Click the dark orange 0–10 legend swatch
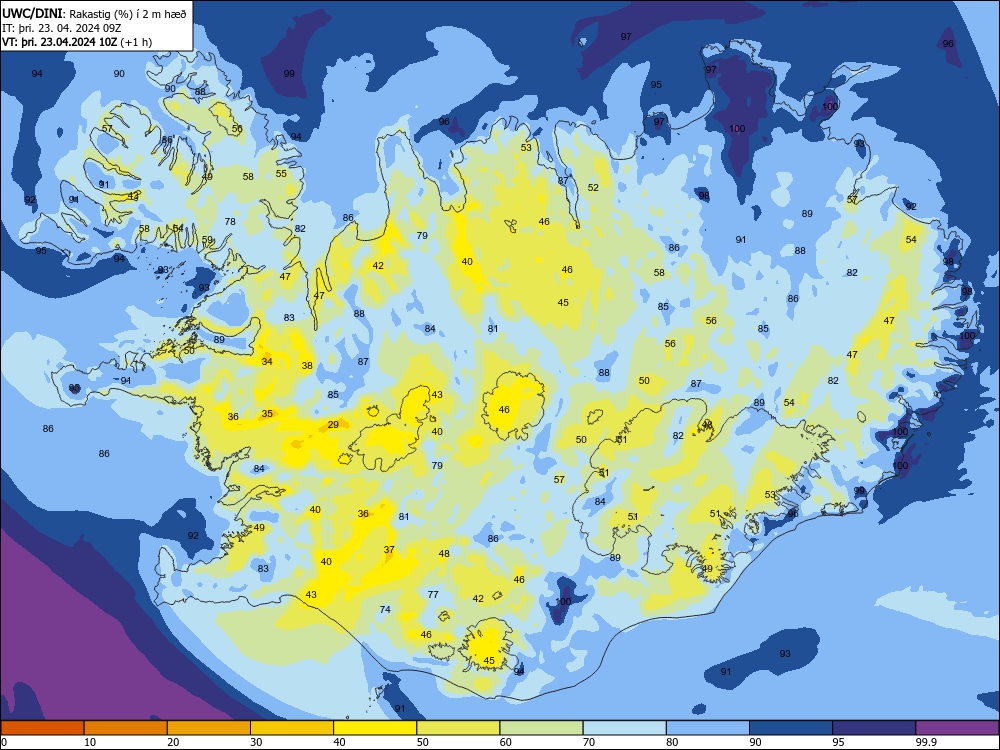 point(42,728)
